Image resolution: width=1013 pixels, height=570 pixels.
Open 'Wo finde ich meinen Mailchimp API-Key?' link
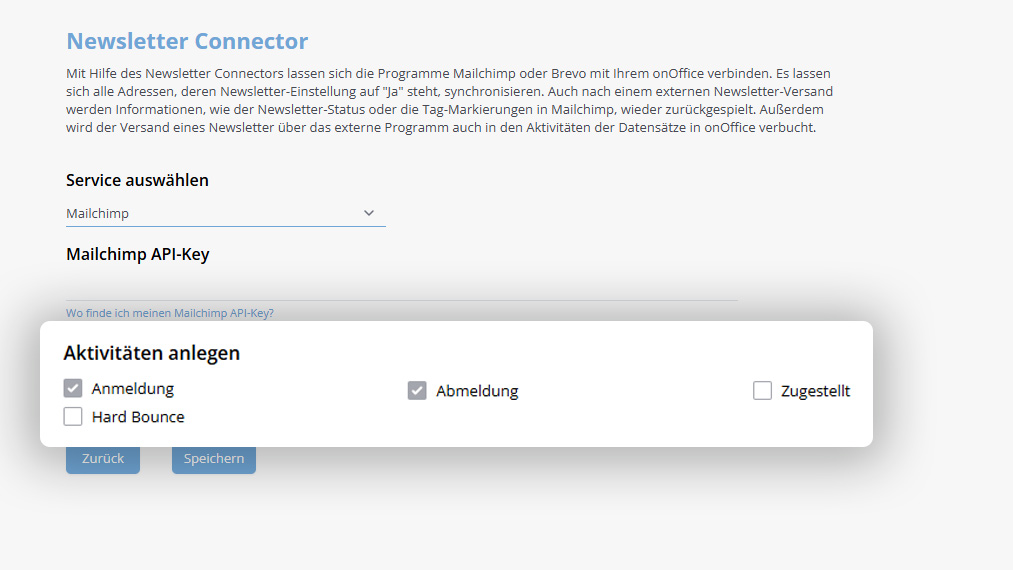(x=170, y=313)
